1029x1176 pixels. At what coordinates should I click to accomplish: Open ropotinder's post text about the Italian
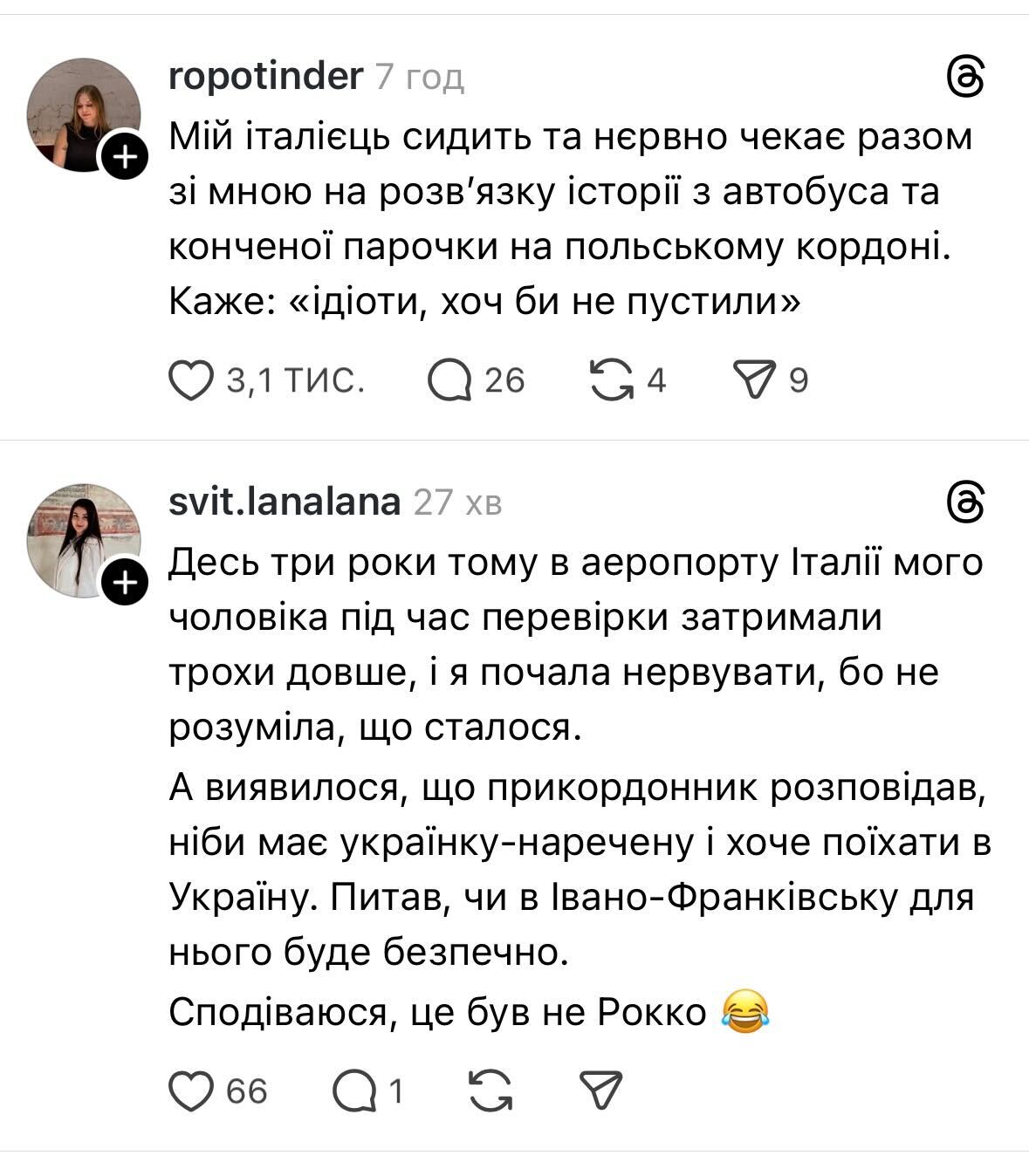[x=567, y=219]
